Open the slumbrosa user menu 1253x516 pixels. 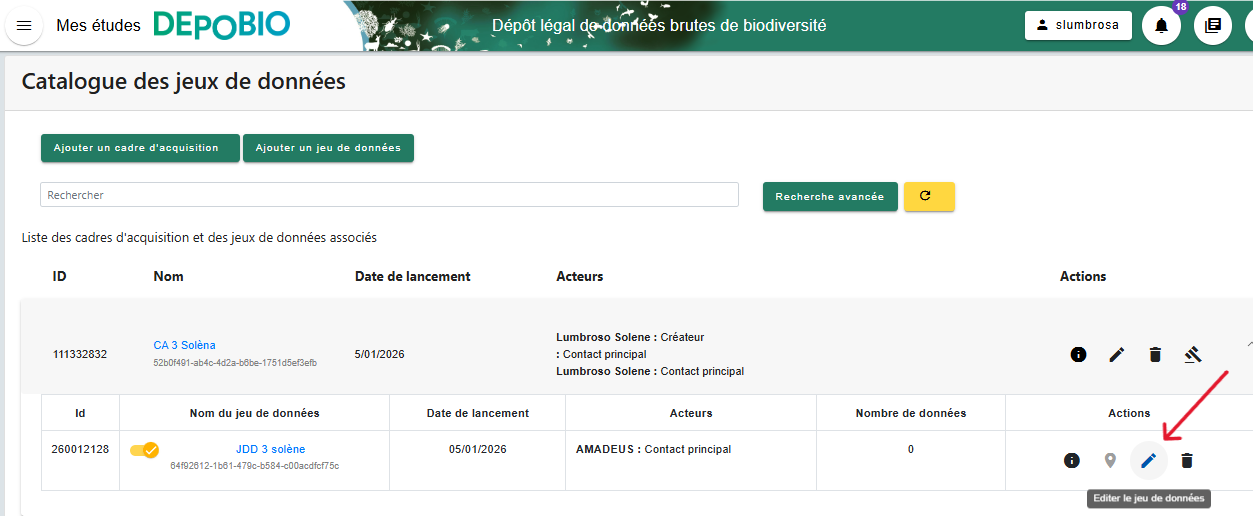1077,26
